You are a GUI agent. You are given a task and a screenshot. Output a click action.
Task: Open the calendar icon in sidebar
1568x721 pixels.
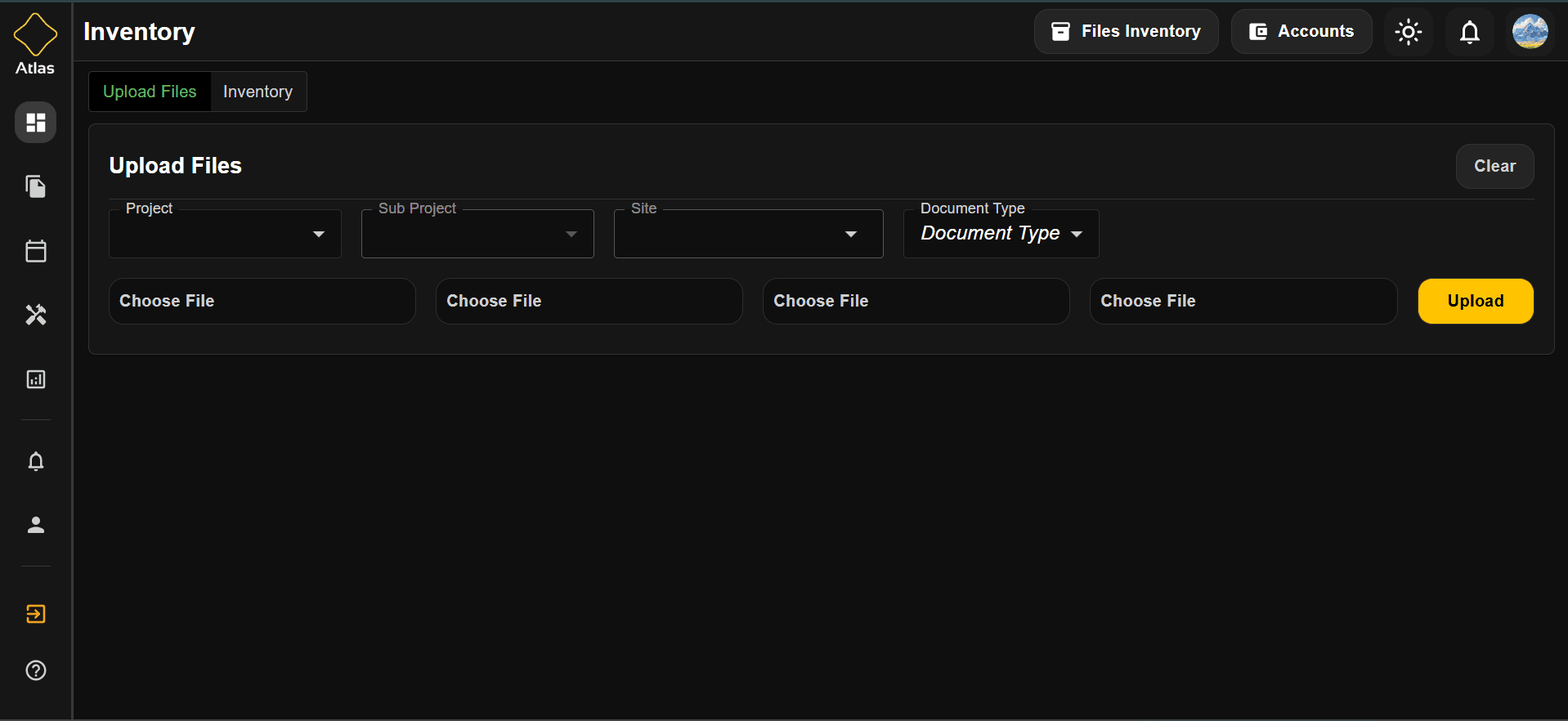coord(36,251)
